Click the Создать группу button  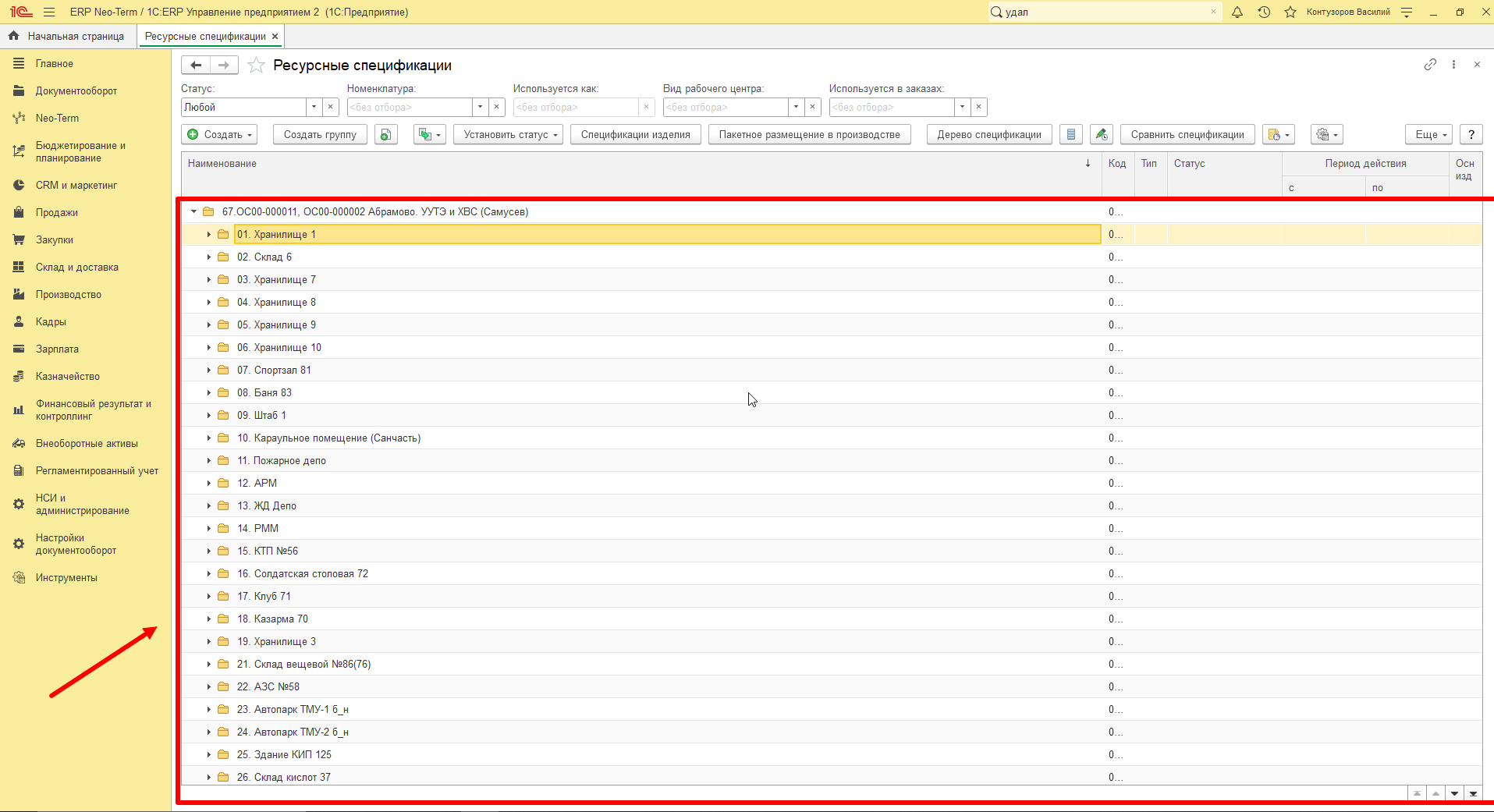click(320, 134)
